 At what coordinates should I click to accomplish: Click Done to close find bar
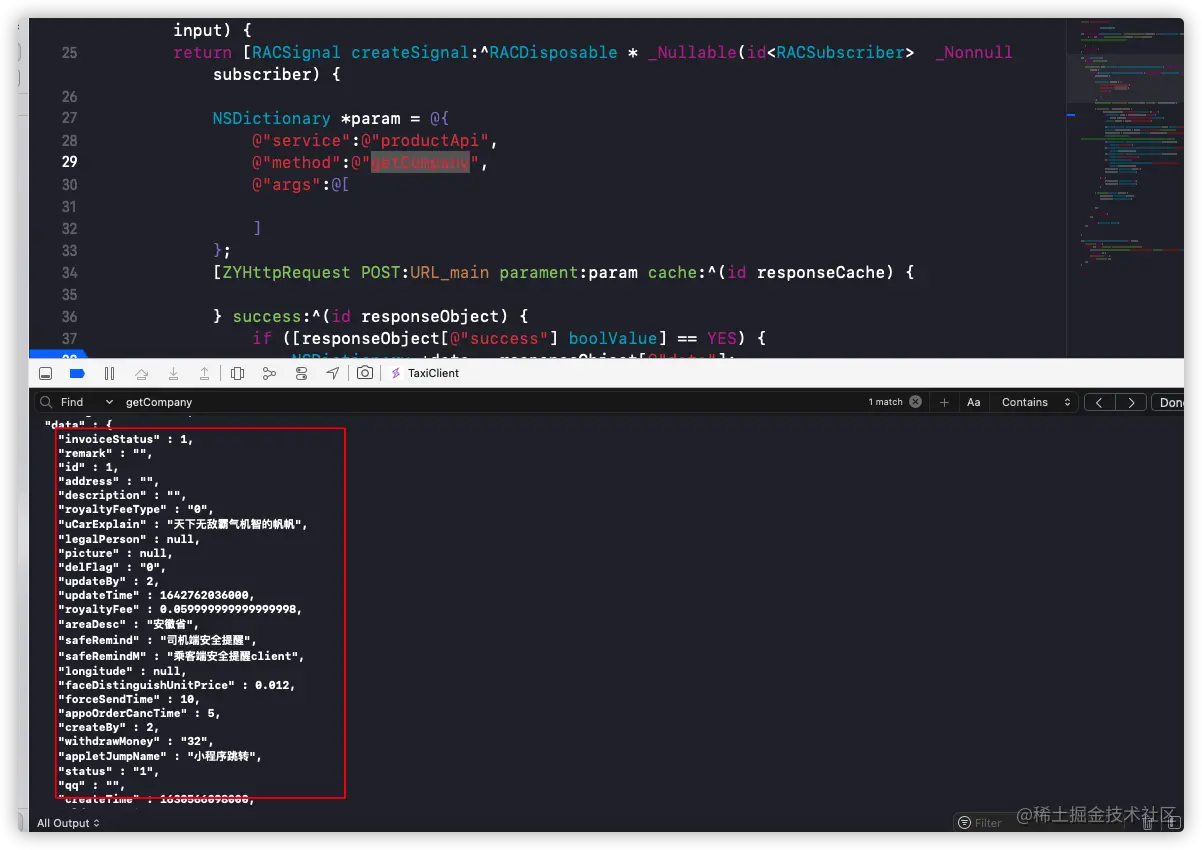1168,402
